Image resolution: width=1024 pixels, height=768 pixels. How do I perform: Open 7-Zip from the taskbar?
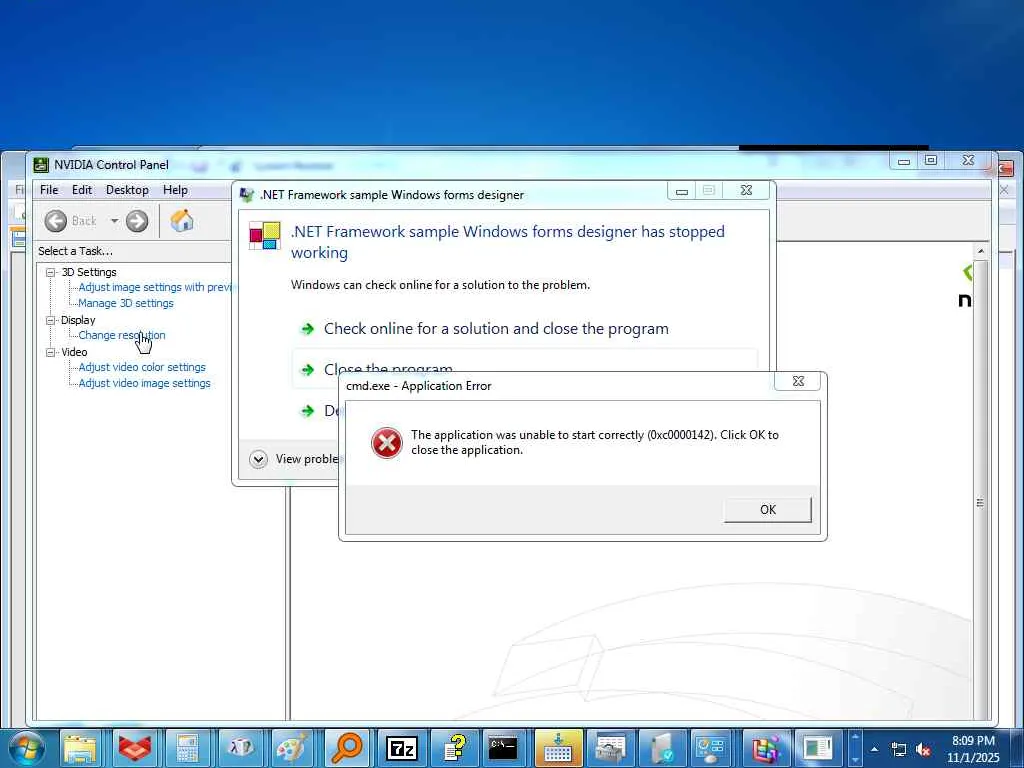(400, 748)
